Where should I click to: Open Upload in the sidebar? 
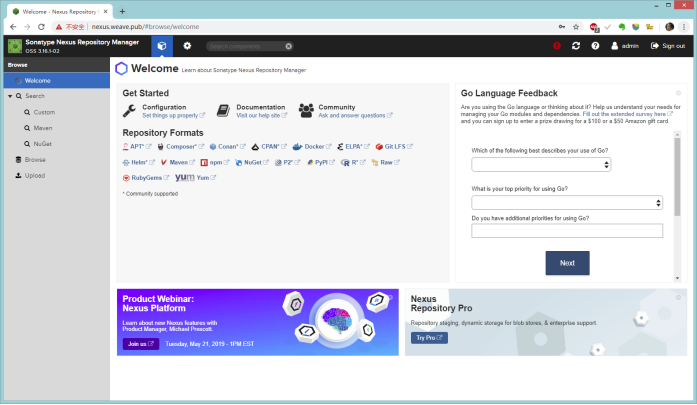(35, 176)
